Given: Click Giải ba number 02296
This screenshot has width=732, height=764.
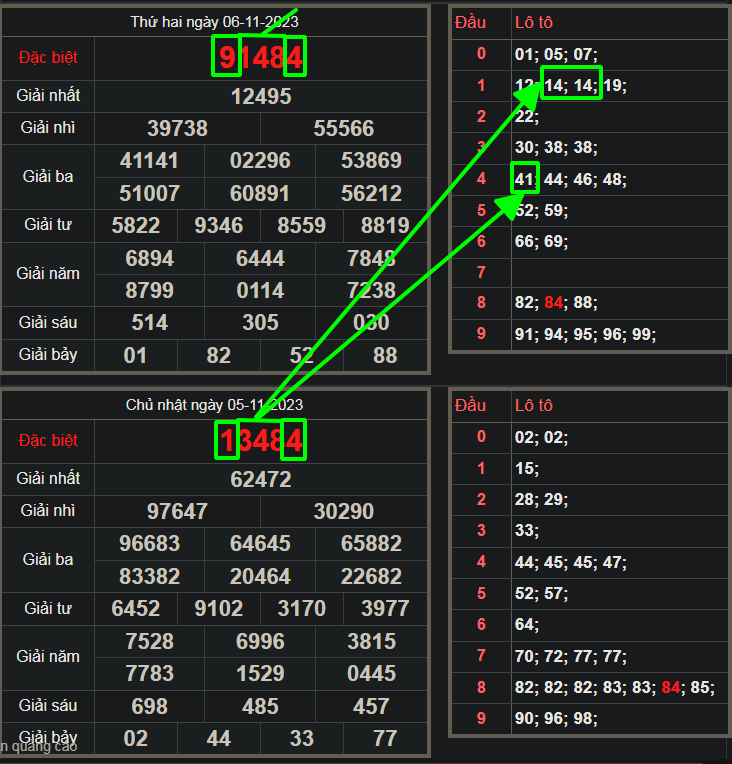Looking at the screenshot, I should click(x=260, y=161).
